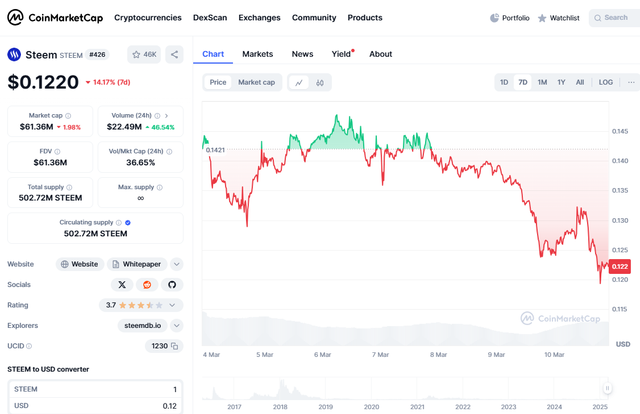
Task: Open the Watchlist star in header
Action: point(542,18)
